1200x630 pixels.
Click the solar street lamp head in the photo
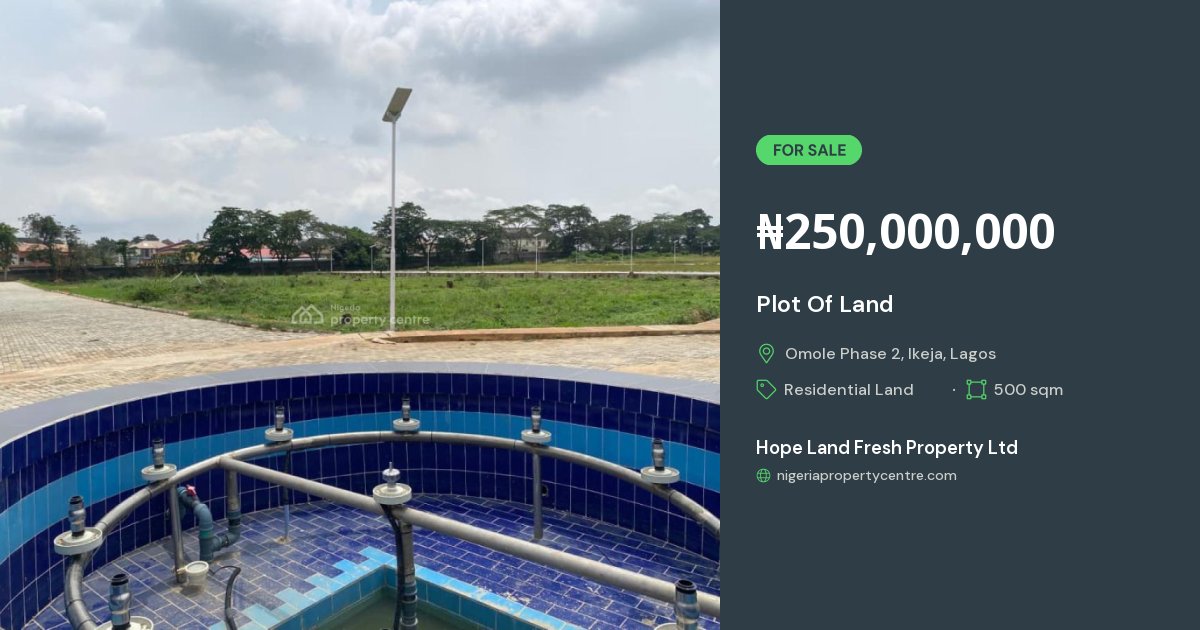[x=397, y=105]
